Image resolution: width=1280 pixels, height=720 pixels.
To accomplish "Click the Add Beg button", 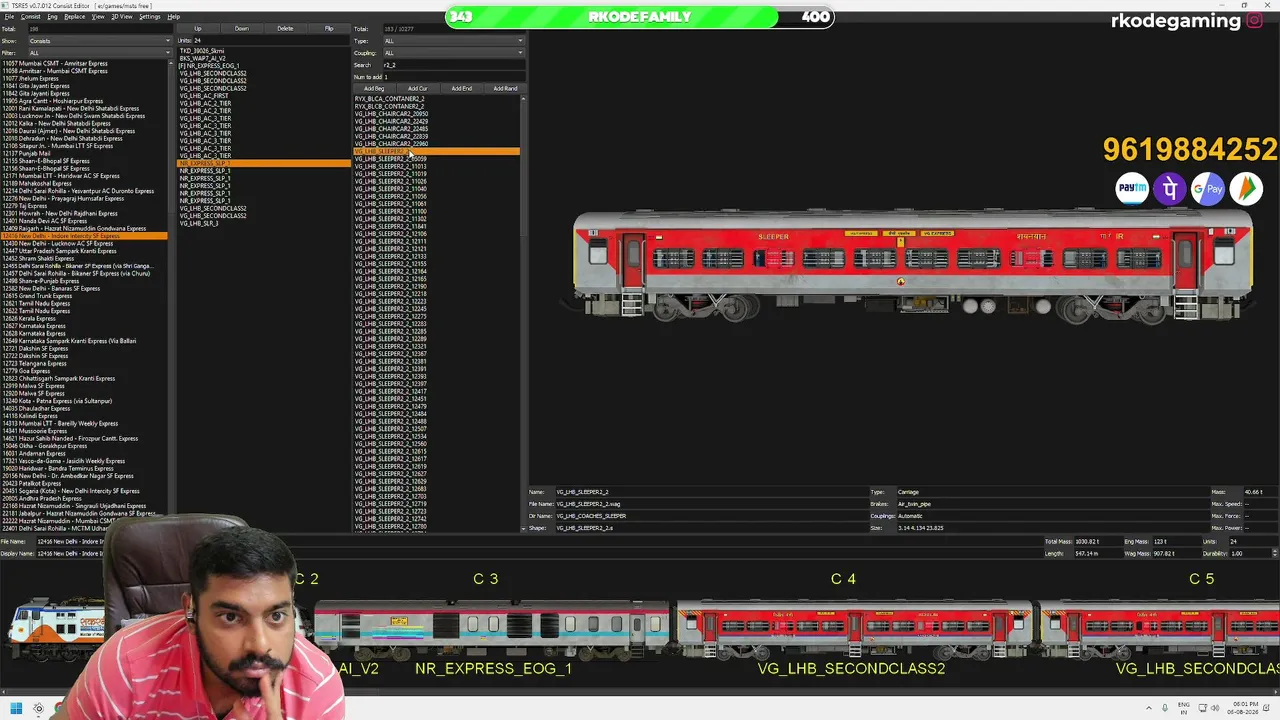I will click(374, 89).
